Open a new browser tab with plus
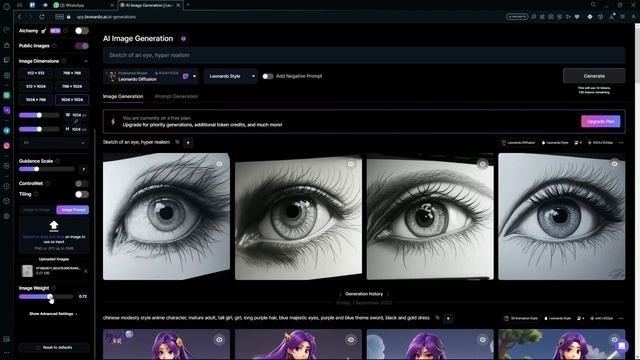This screenshot has width=640, height=360. click(x=188, y=5)
